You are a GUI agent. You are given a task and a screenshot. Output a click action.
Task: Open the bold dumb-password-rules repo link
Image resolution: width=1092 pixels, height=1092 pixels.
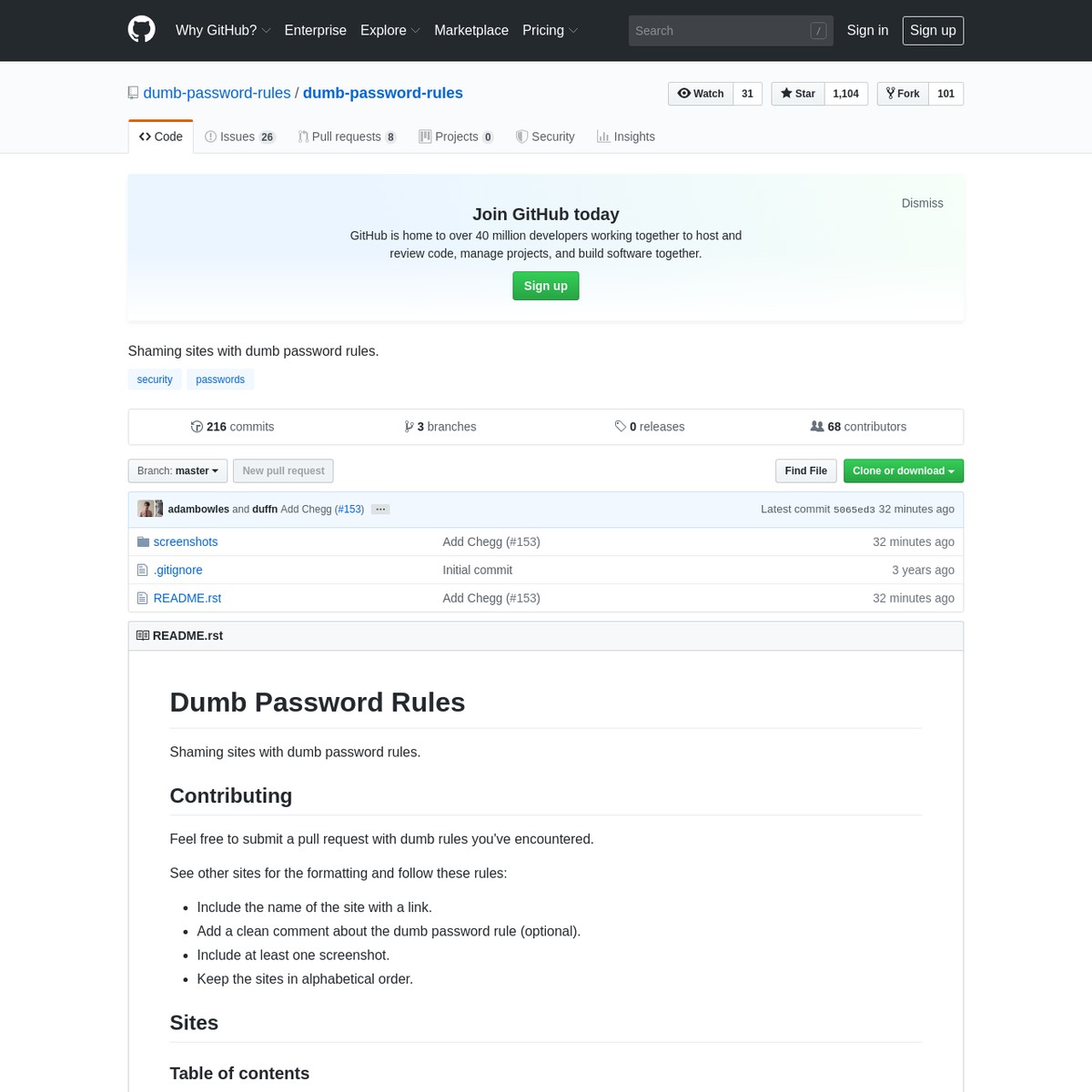click(x=383, y=93)
